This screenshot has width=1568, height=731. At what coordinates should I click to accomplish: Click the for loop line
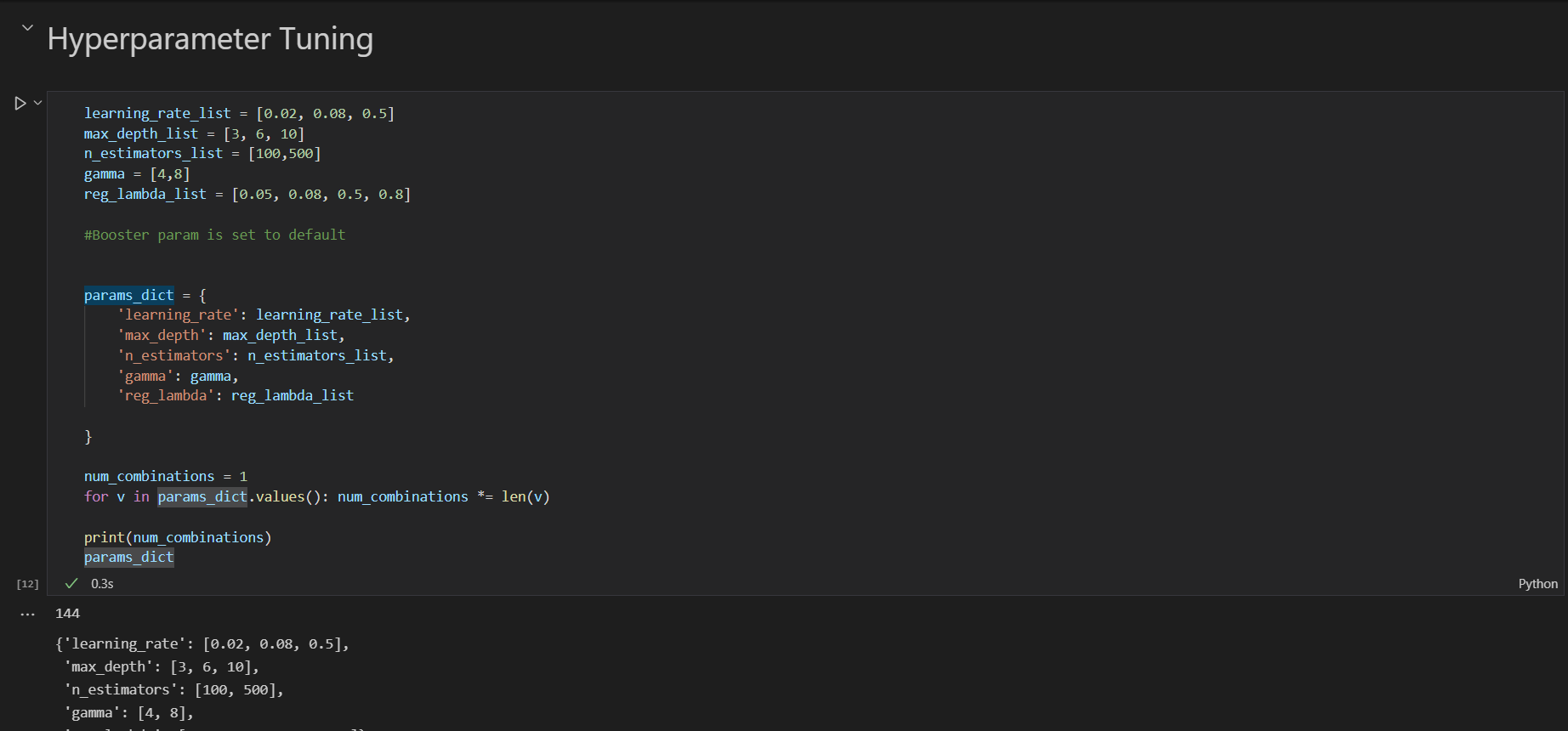317,496
